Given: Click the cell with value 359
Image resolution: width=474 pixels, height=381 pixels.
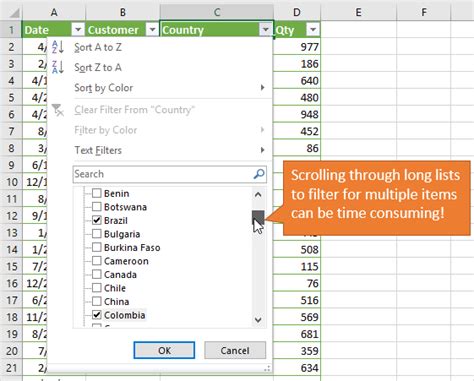Looking at the screenshot, I should click(x=297, y=351).
